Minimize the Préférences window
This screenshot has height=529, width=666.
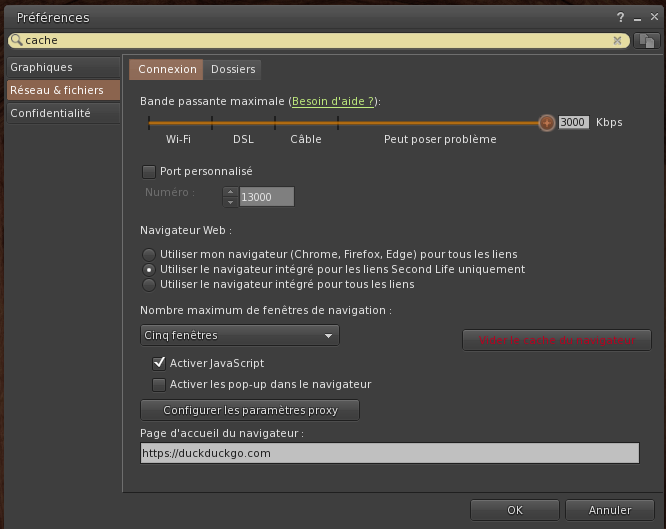coord(638,18)
